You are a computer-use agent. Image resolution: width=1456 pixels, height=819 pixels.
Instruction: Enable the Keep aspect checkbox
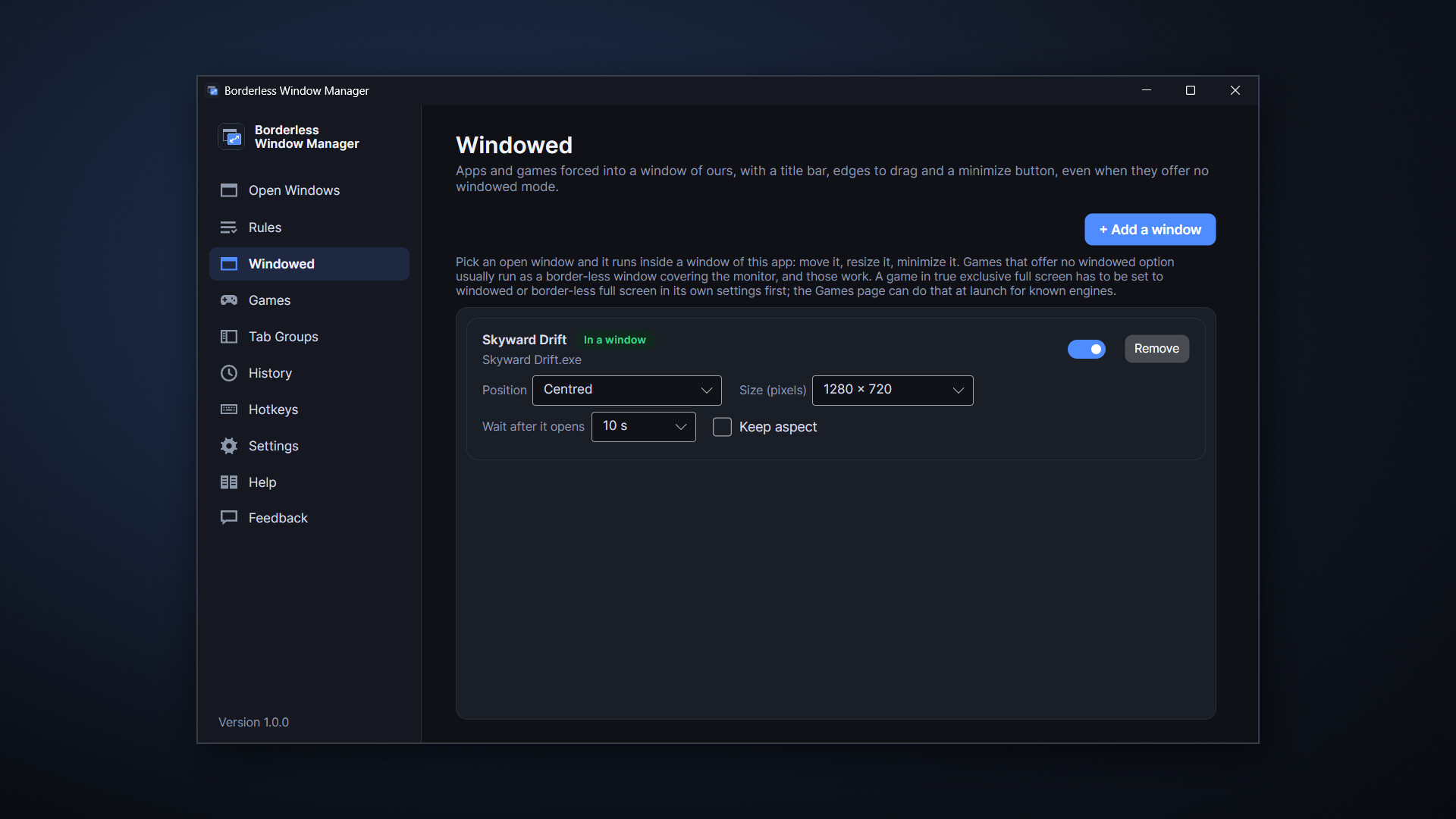pos(722,427)
